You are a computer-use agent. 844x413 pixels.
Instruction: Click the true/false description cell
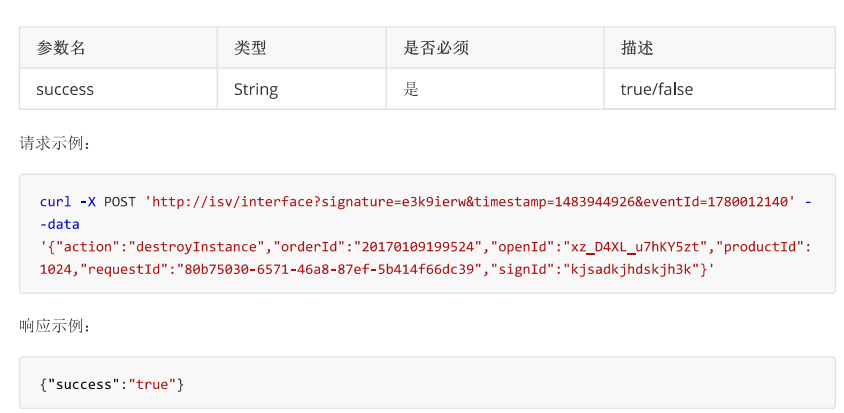point(720,89)
